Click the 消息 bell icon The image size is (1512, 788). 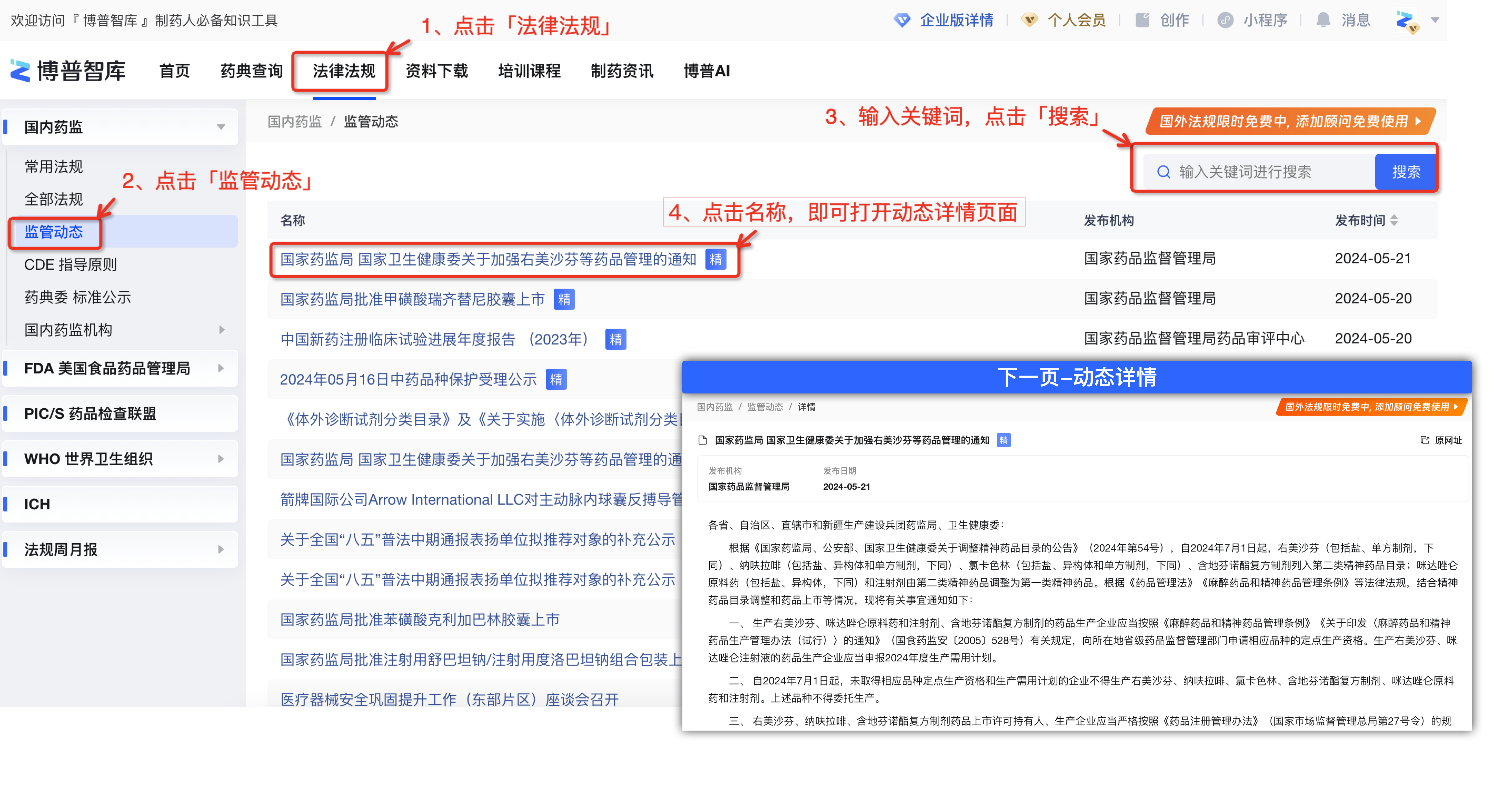point(1323,21)
